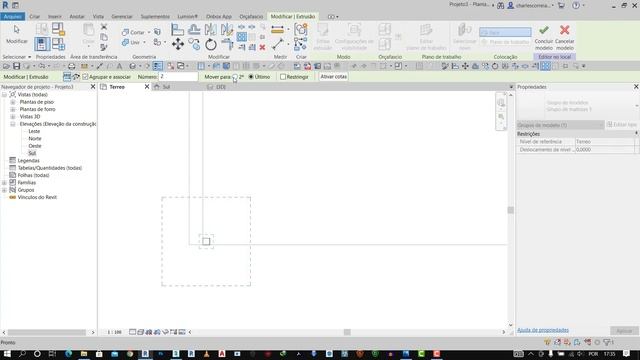640x360 pixels.
Task: Select Norte elevation in browser
Action: [35, 139]
